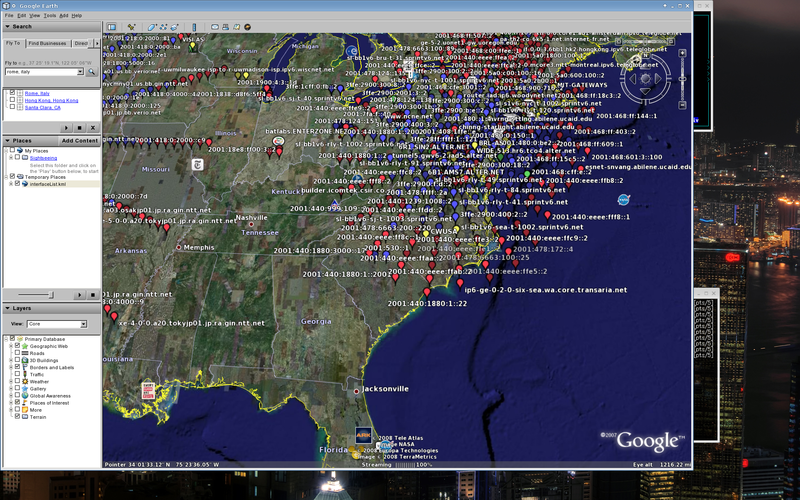Click the zoom-out minus button on map

pyautogui.click(x=682, y=105)
